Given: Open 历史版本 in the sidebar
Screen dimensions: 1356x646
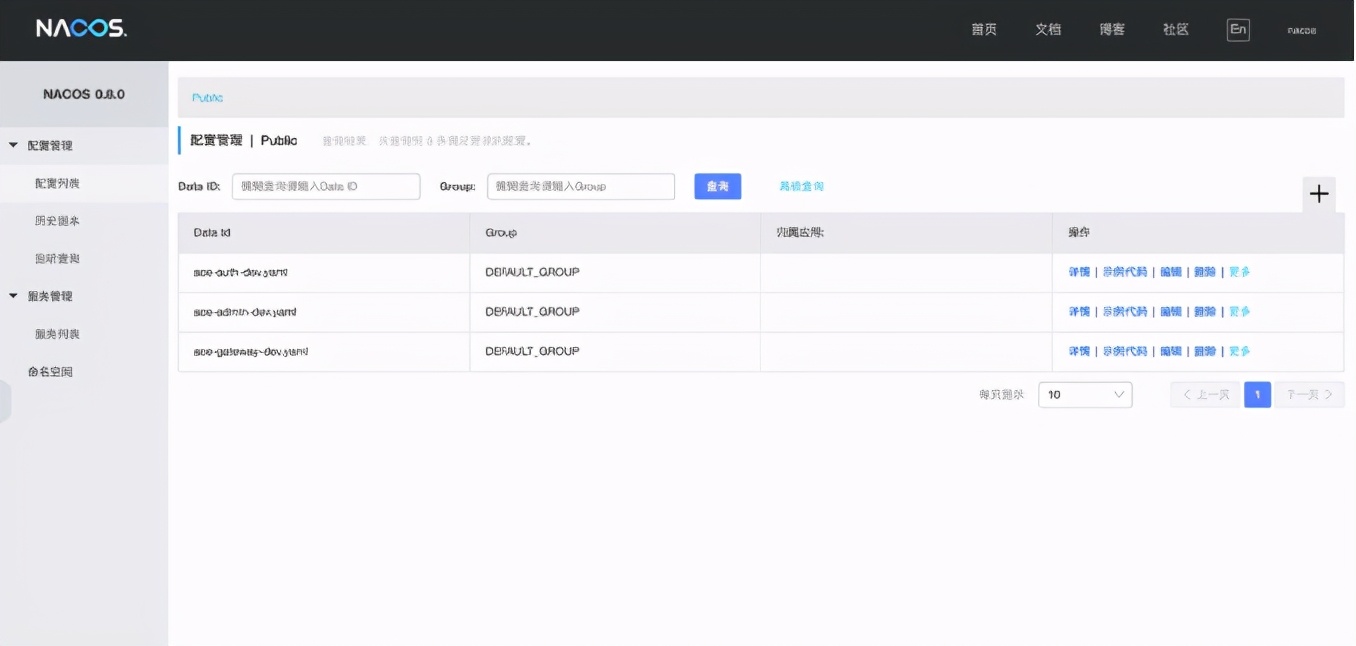Looking at the screenshot, I should tap(57, 221).
